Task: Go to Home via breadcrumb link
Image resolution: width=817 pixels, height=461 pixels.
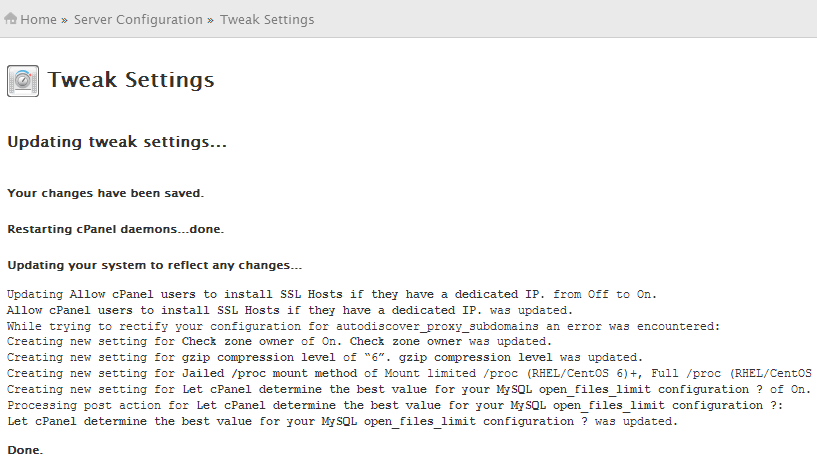Action: pos(38,20)
